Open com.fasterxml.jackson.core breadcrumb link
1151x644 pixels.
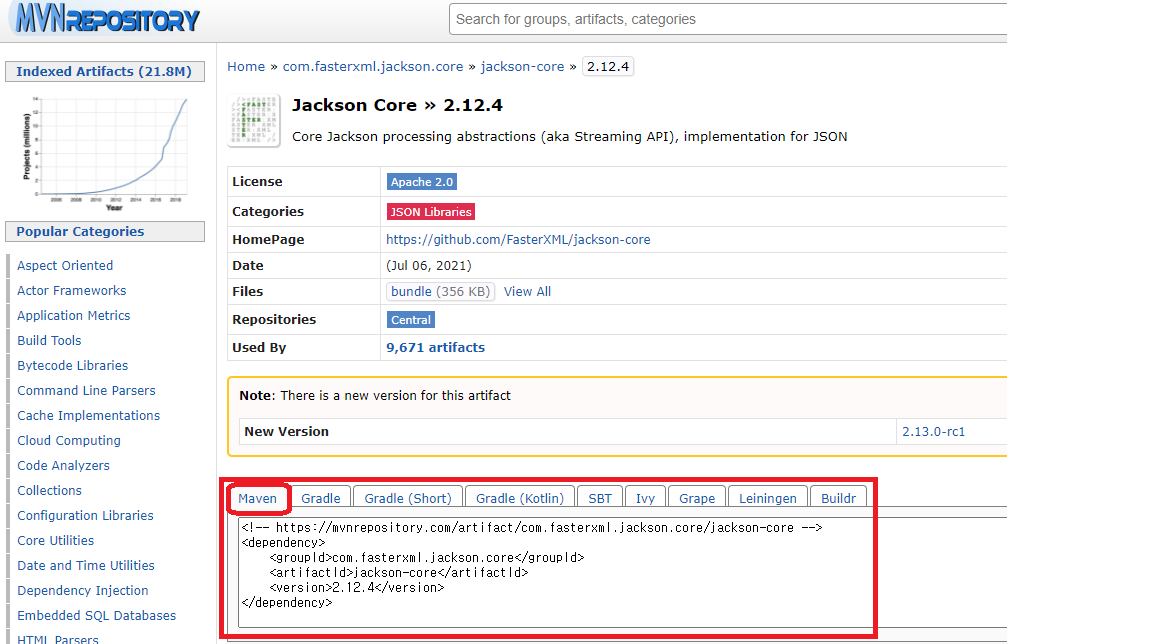(x=373, y=67)
